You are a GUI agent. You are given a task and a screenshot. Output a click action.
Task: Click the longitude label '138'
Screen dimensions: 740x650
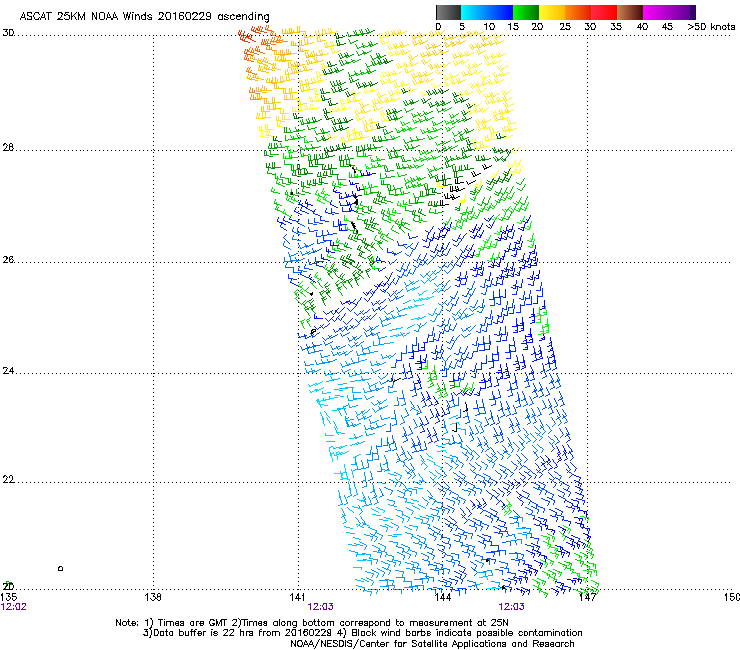pos(153,597)
